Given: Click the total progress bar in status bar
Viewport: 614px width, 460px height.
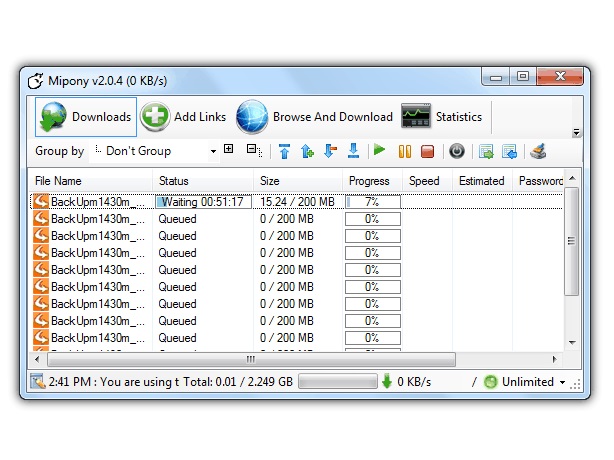Looking at the screenshot, I should coord(338,382).
